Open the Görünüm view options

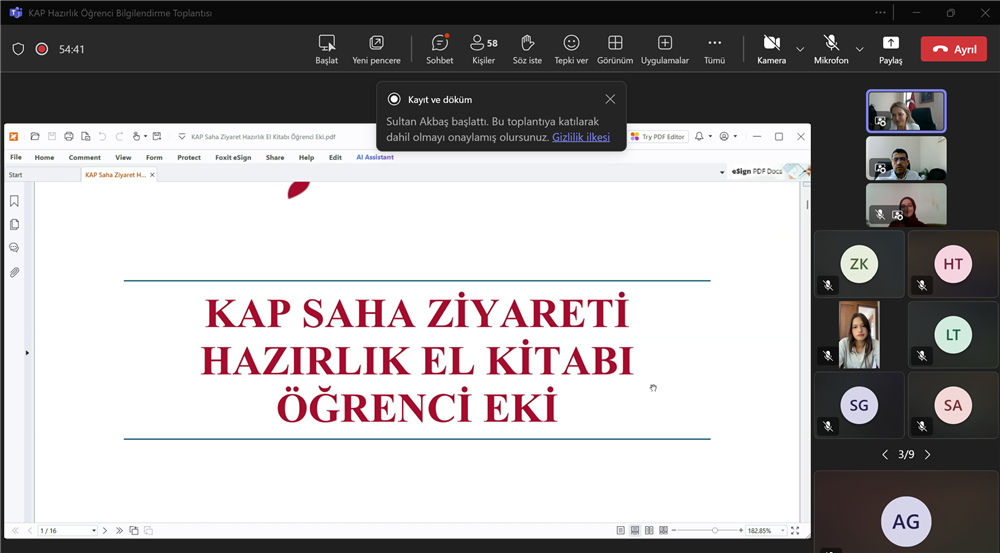(615, 49)
